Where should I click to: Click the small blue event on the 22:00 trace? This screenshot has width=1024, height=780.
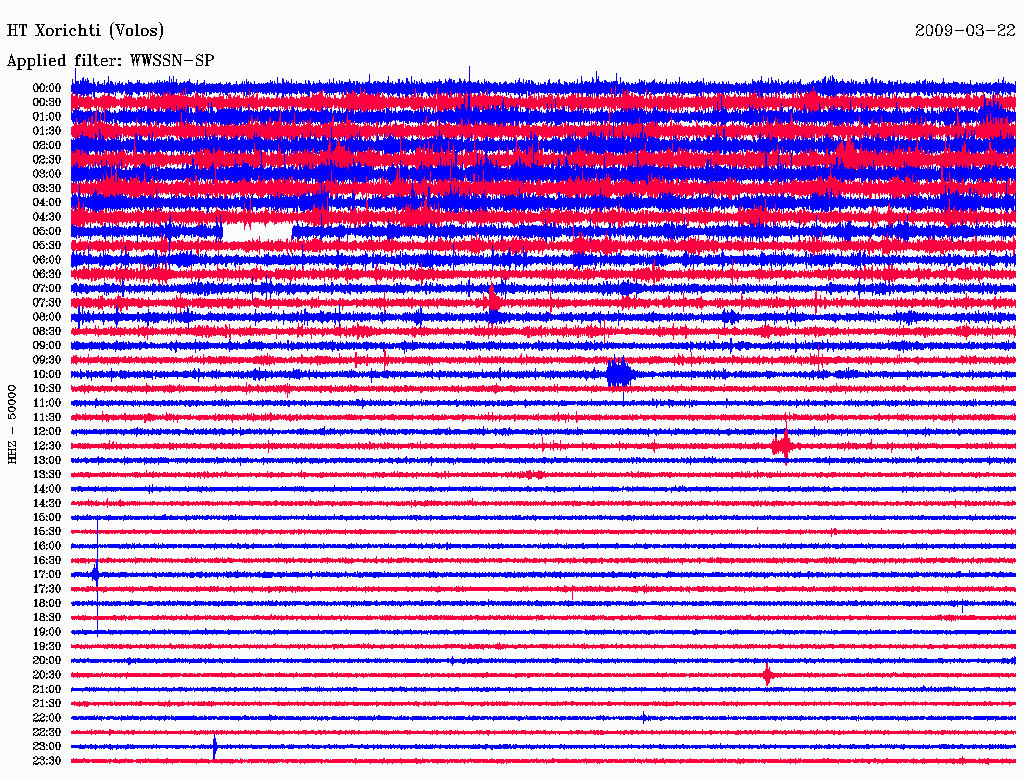645,718
